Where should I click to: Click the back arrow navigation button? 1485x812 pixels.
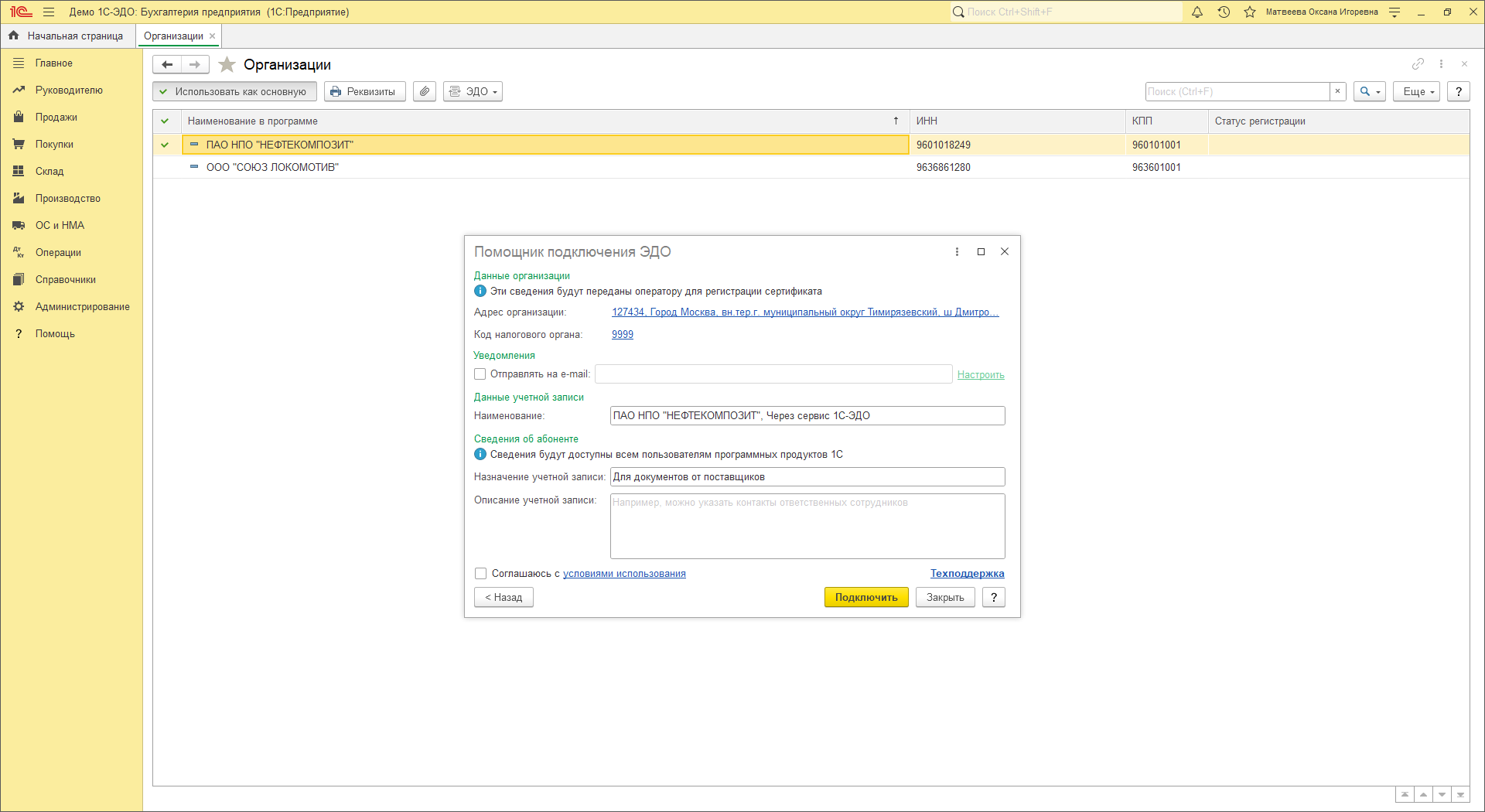pyautogui.click(x=167, y=65)
